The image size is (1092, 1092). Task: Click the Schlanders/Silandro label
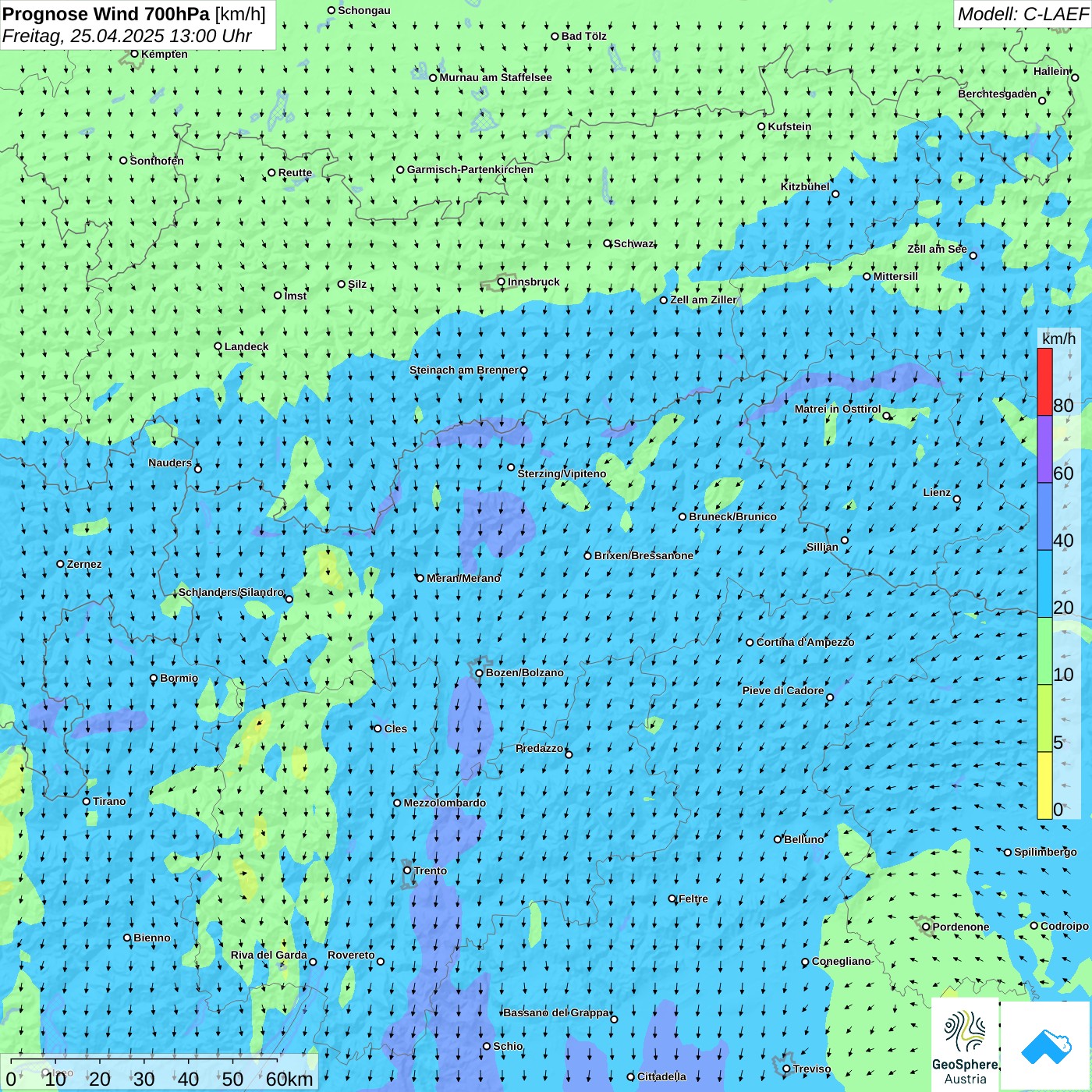tap(231, 592)
